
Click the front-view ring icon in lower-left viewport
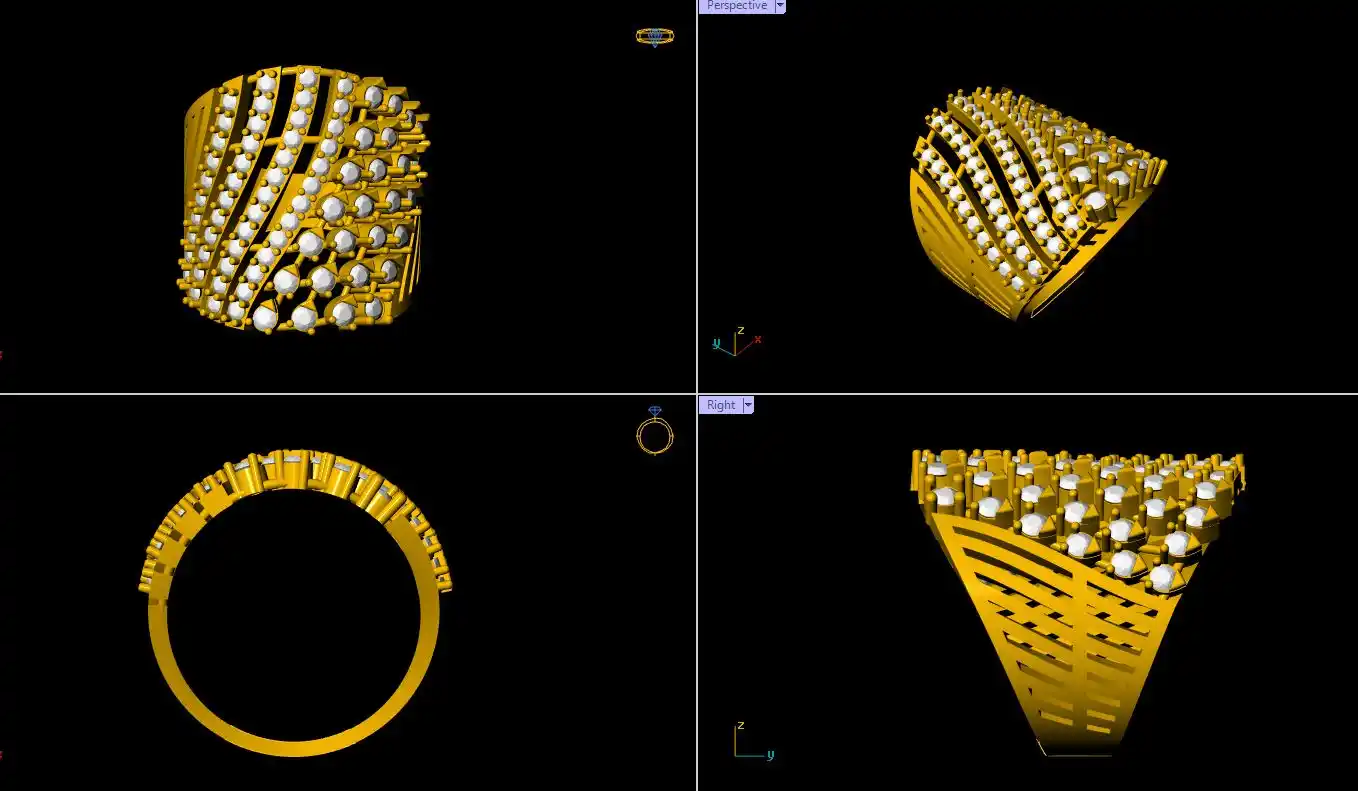(654, 433)
